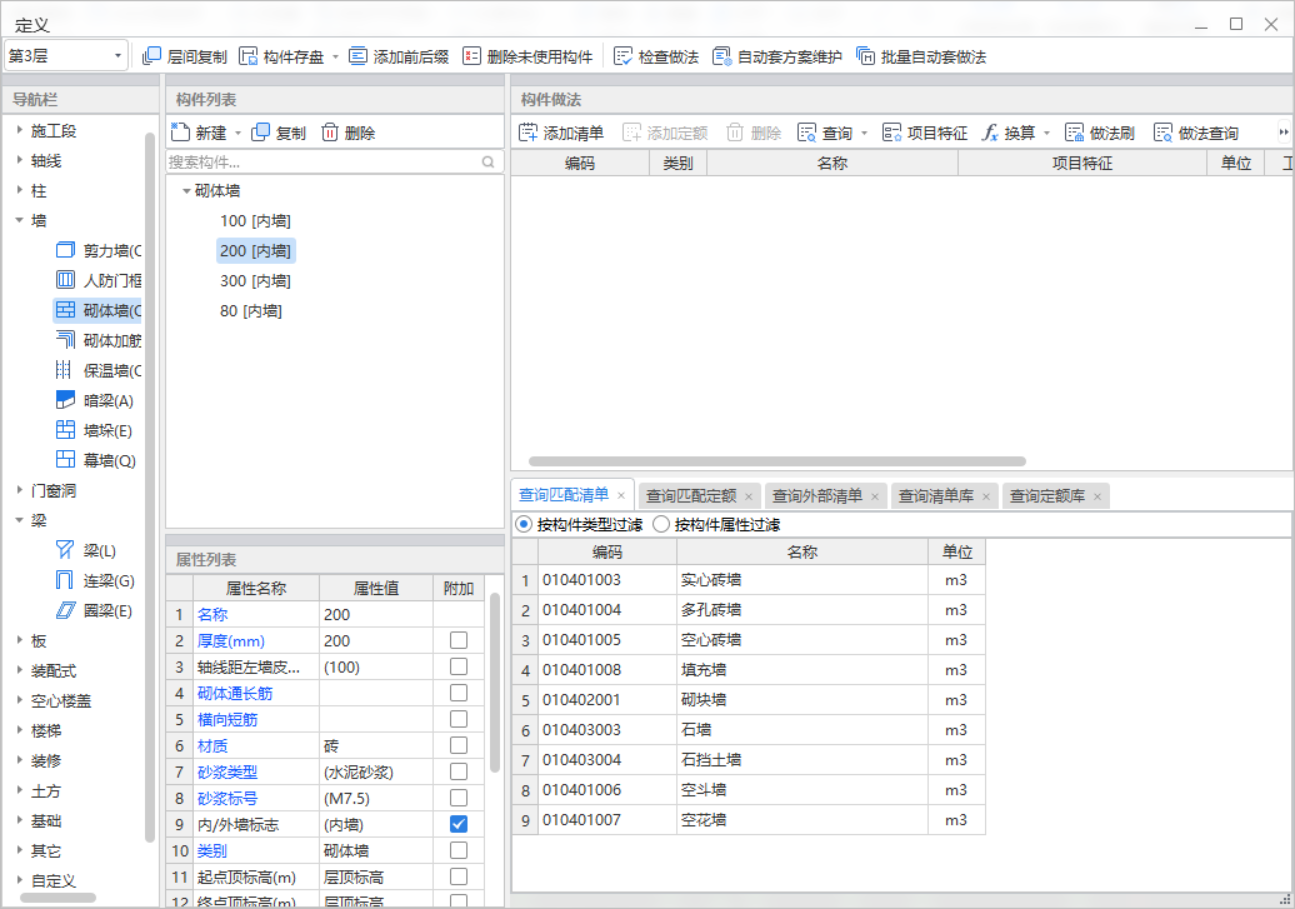Click the 构件做法 horizontal scrollbar
Viewport: 1295px width, 909px height.
pos(777,462)
